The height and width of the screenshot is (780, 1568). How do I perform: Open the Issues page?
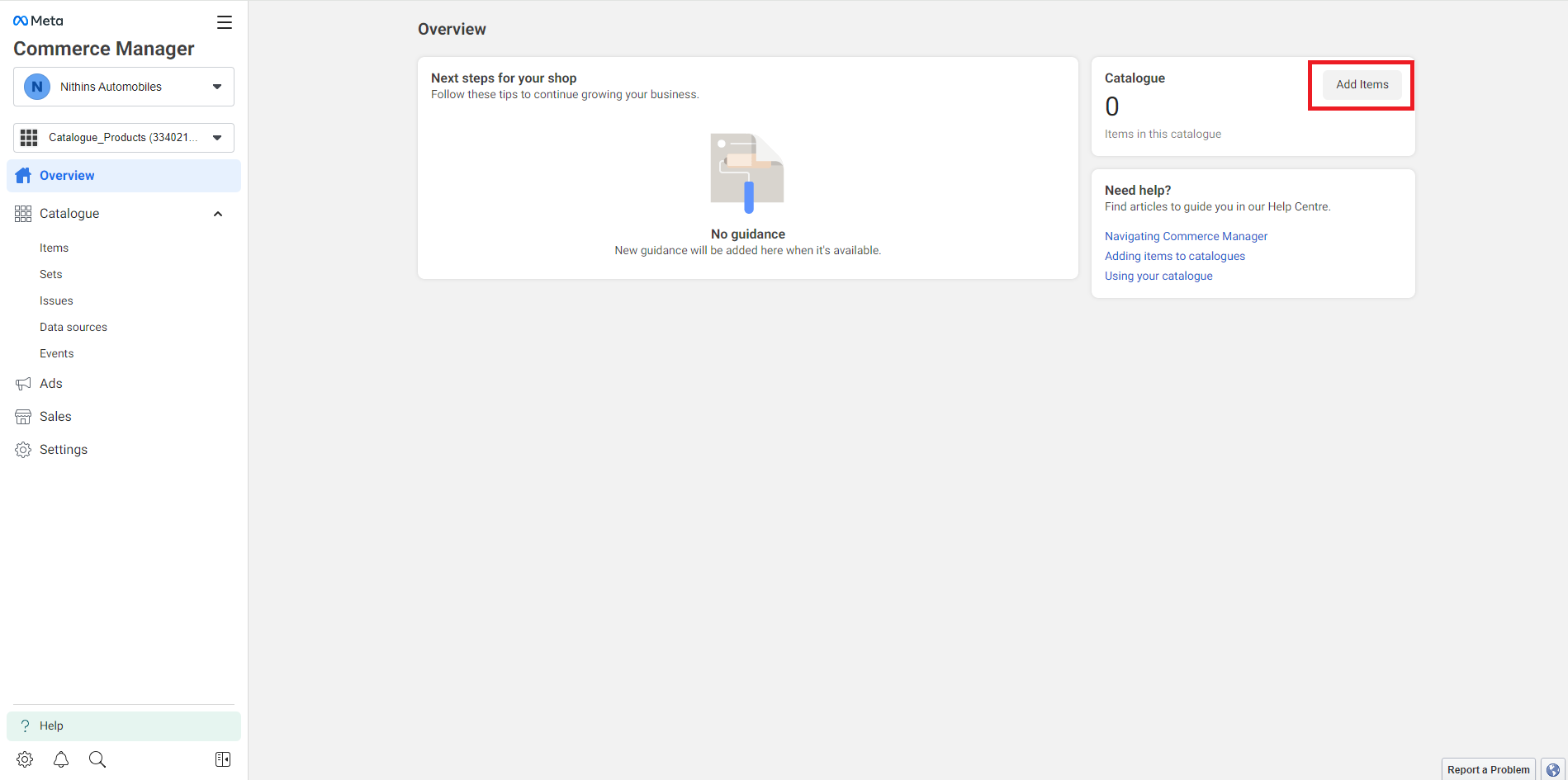pyautogui.click(x=56, y=300)
